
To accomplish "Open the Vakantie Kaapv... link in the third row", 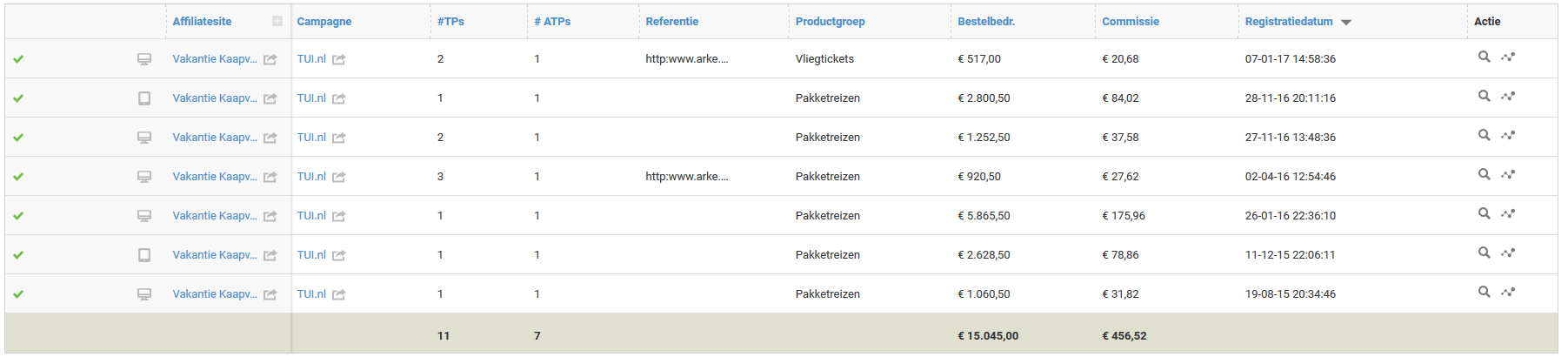I will point(214,137).
